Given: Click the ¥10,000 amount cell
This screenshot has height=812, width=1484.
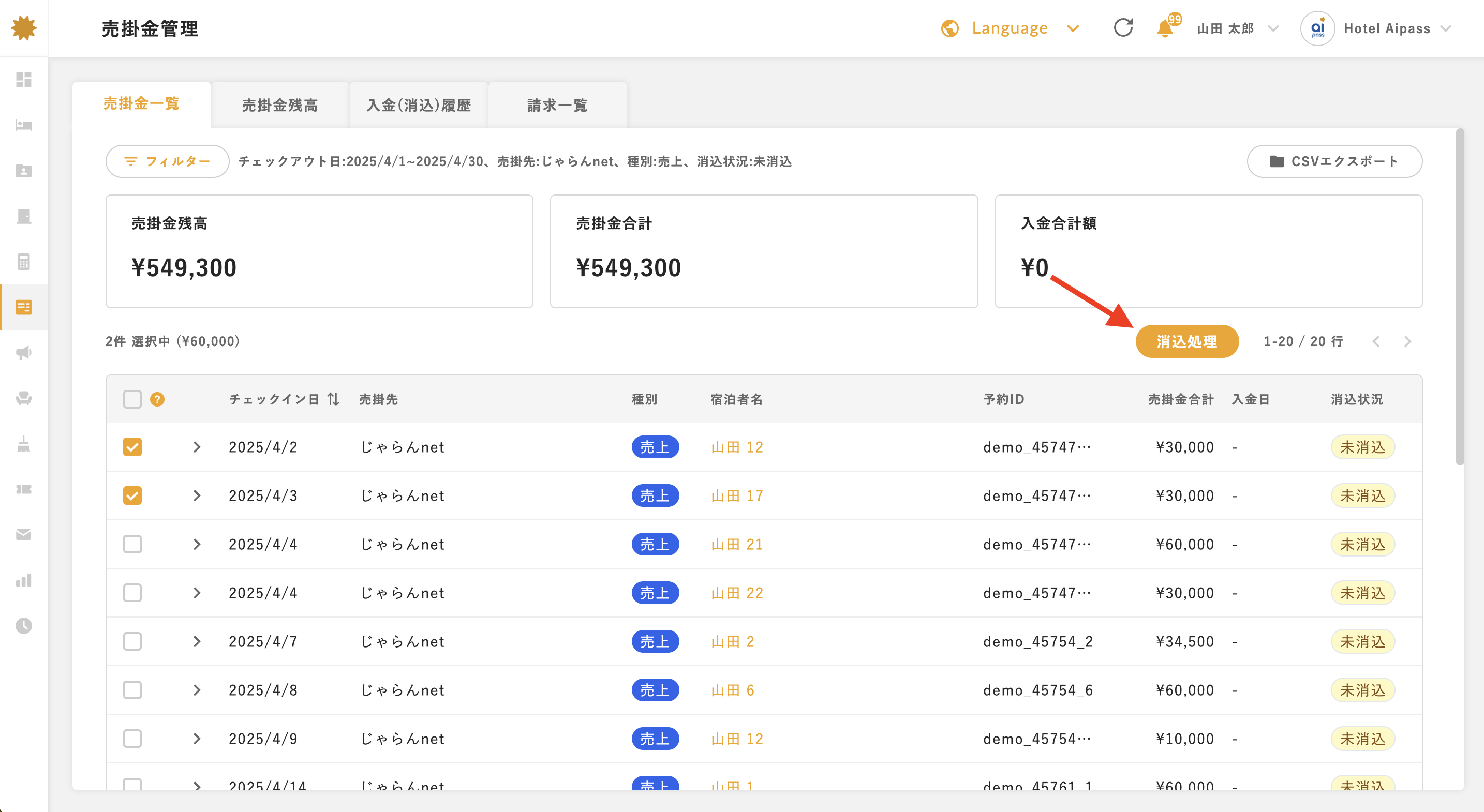Looking at the screenshot, I should pyautogui.click(x=1184, y=738).
